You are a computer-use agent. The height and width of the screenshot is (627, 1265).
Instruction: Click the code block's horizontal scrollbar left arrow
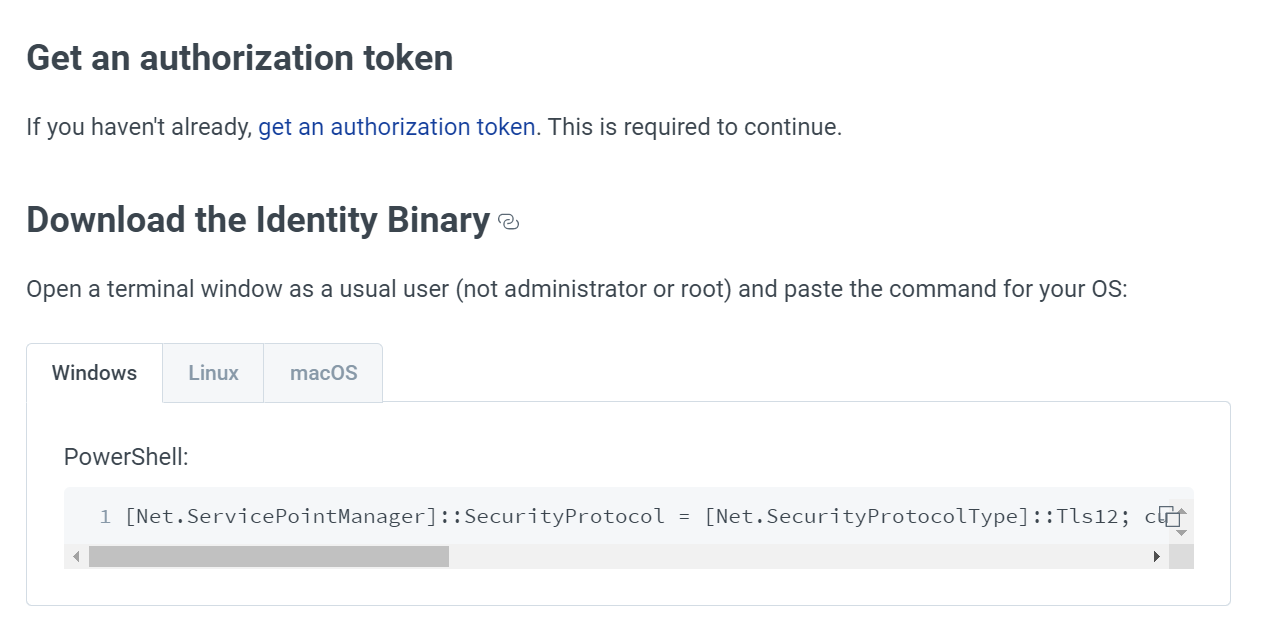[x=76, y=557]
